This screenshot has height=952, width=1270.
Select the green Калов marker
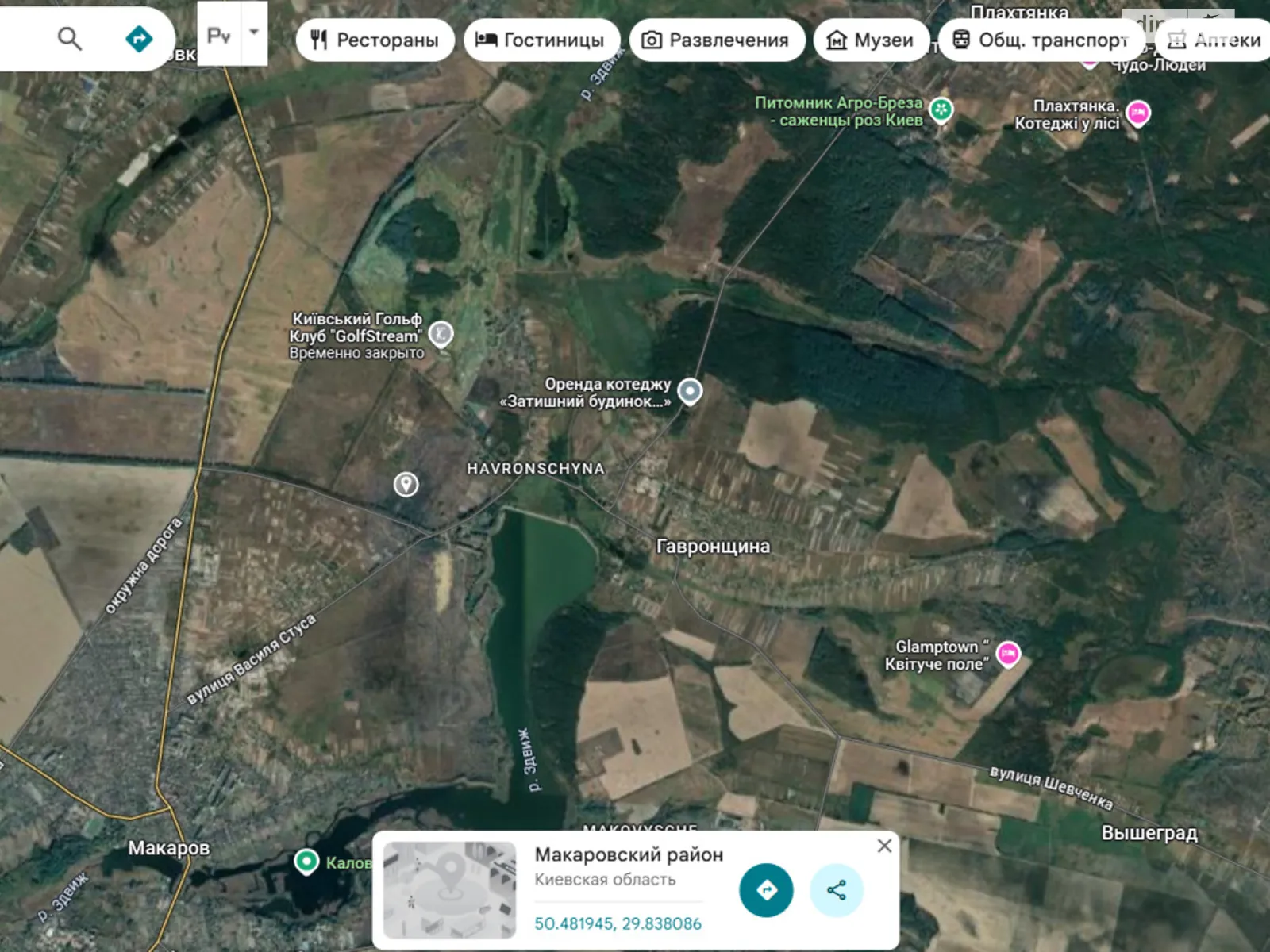(x=306, y=862)
